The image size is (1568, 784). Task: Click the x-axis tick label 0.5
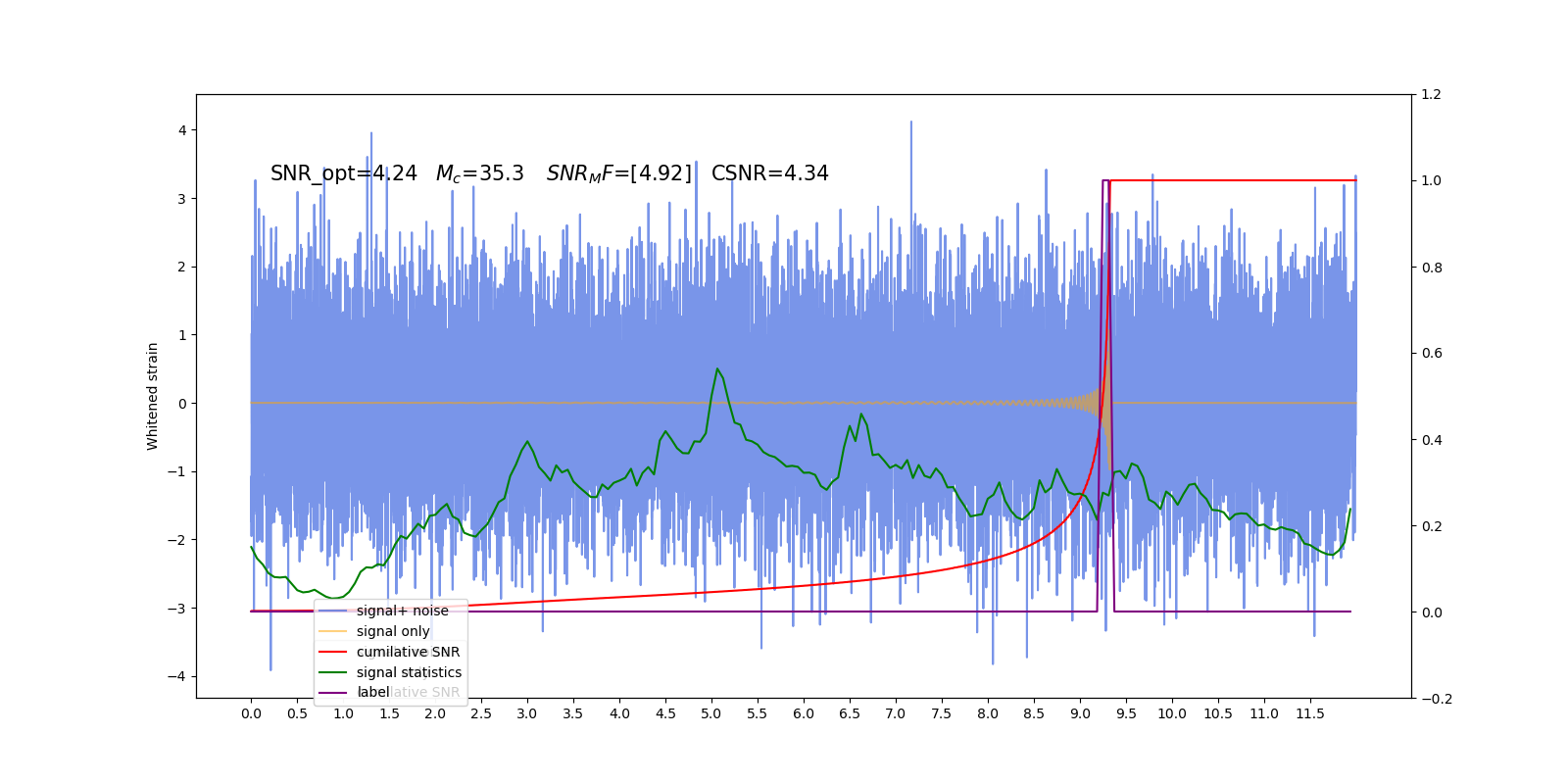297,713
